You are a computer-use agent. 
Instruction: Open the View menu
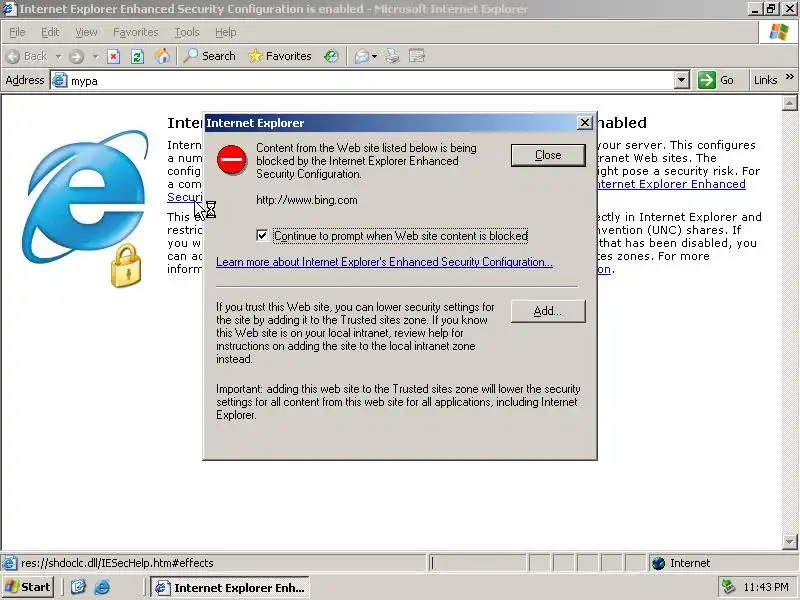tap(86, 32)
